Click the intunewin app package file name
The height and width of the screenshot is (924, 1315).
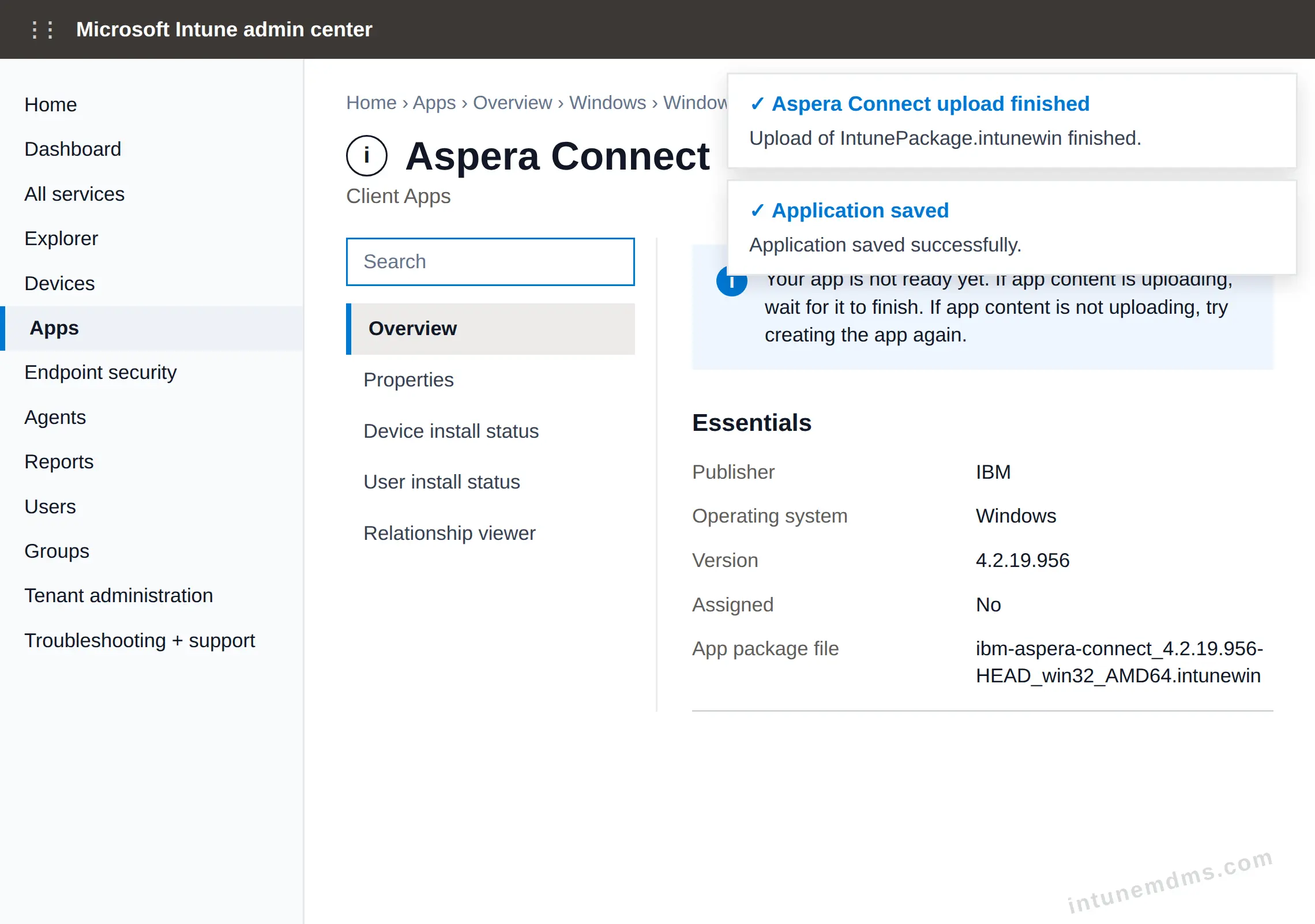[x=1119, y=662]
